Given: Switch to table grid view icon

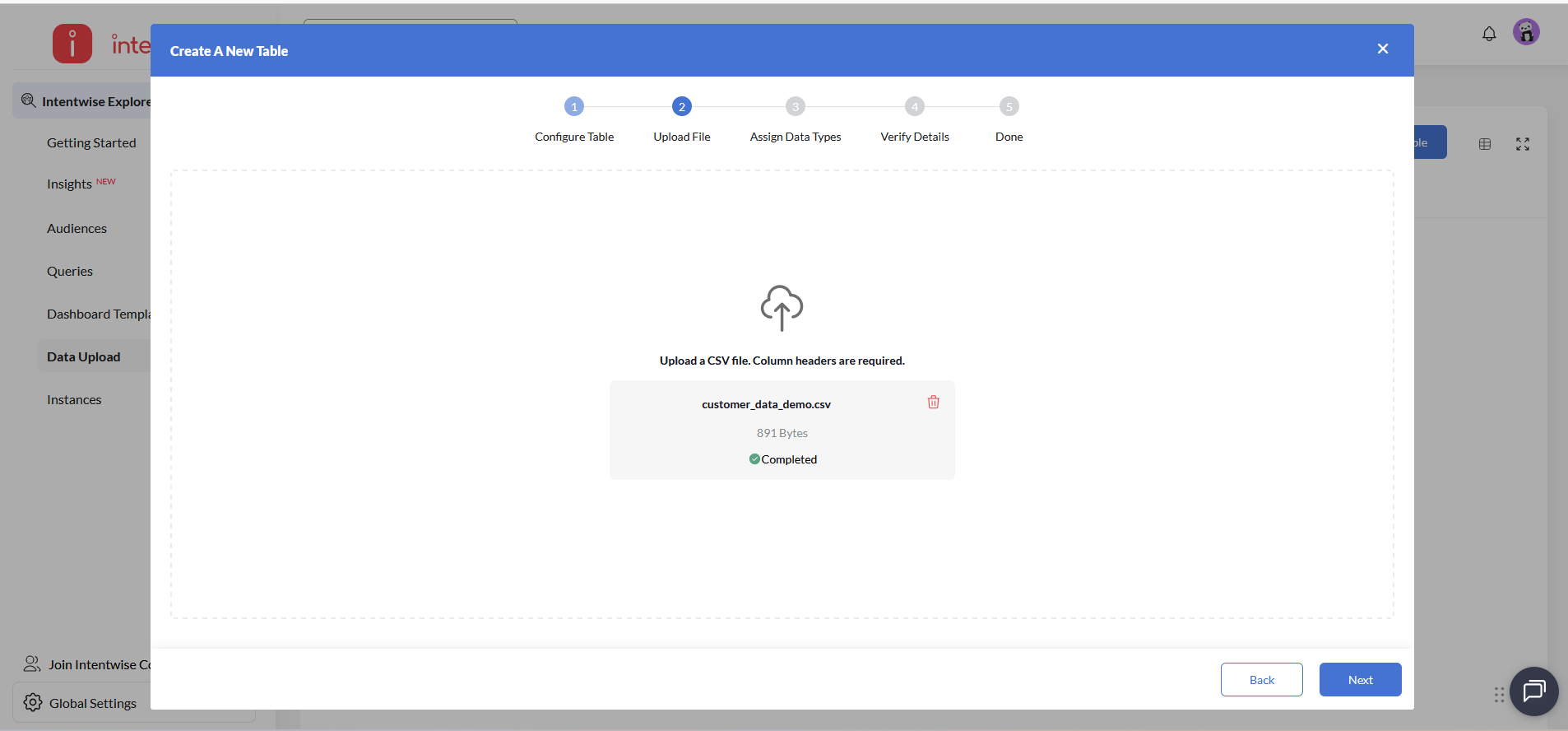Looking at the screenshot, I should pos(1485,144).
